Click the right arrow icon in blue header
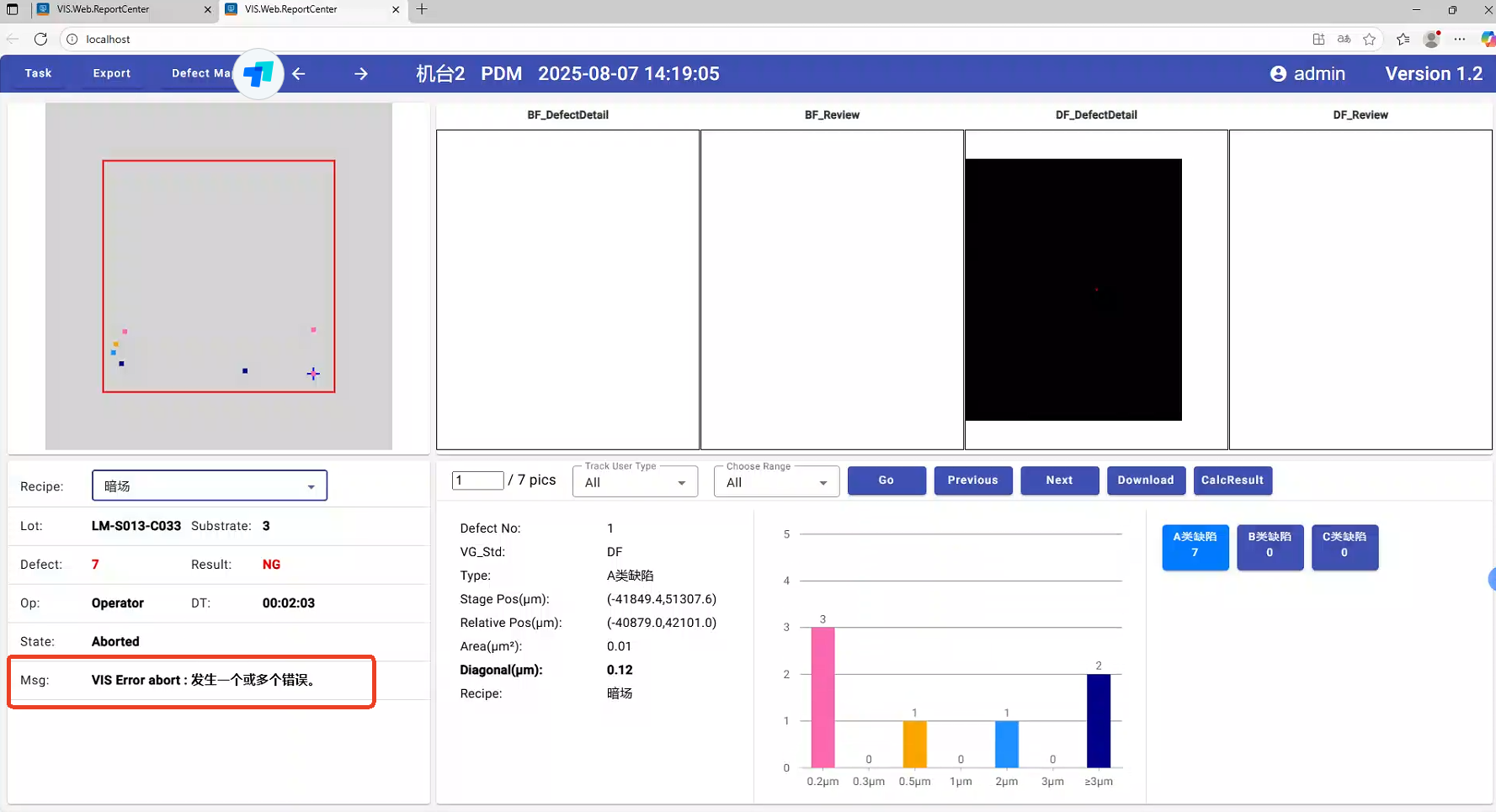 coord(361,74)
